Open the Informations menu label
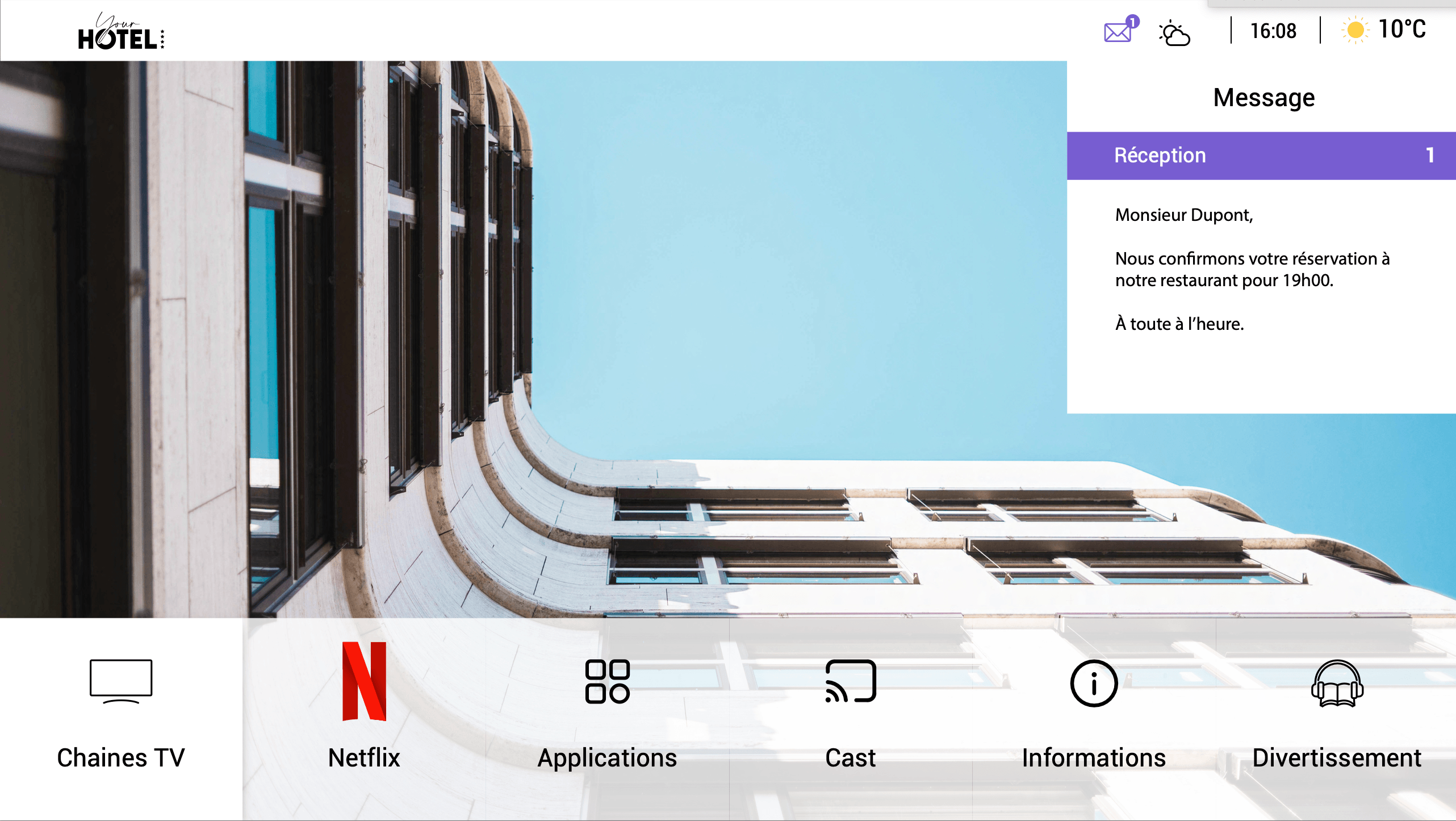The height and width of the screenshot is (821, 1456). point(1094,758)
